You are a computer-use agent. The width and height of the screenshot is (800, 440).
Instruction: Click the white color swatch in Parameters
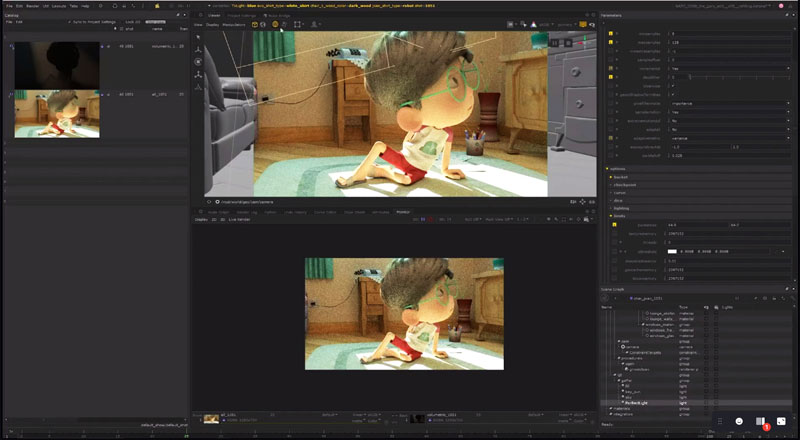click(x=672, y=251)
